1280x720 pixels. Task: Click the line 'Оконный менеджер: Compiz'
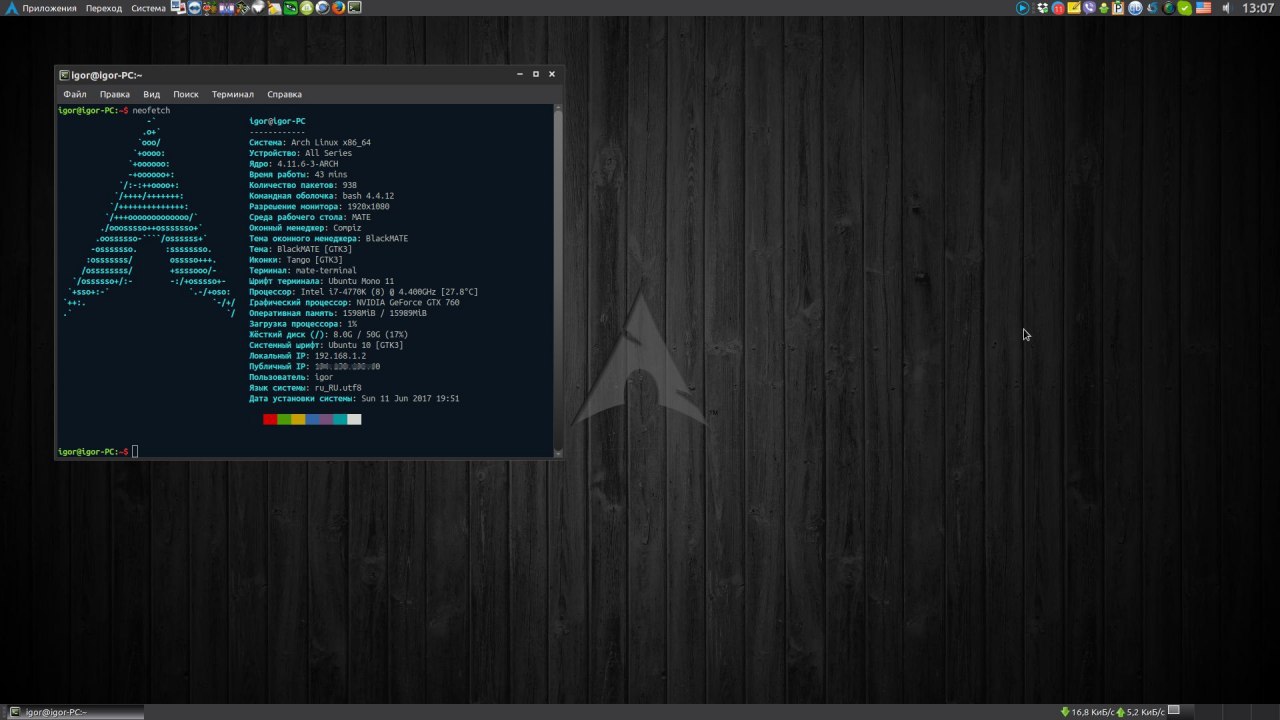click(305, 228)
